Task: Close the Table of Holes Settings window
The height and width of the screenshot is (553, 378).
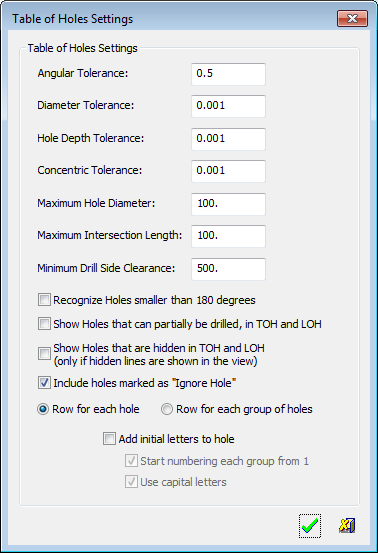Action: [x=352, y=18]
